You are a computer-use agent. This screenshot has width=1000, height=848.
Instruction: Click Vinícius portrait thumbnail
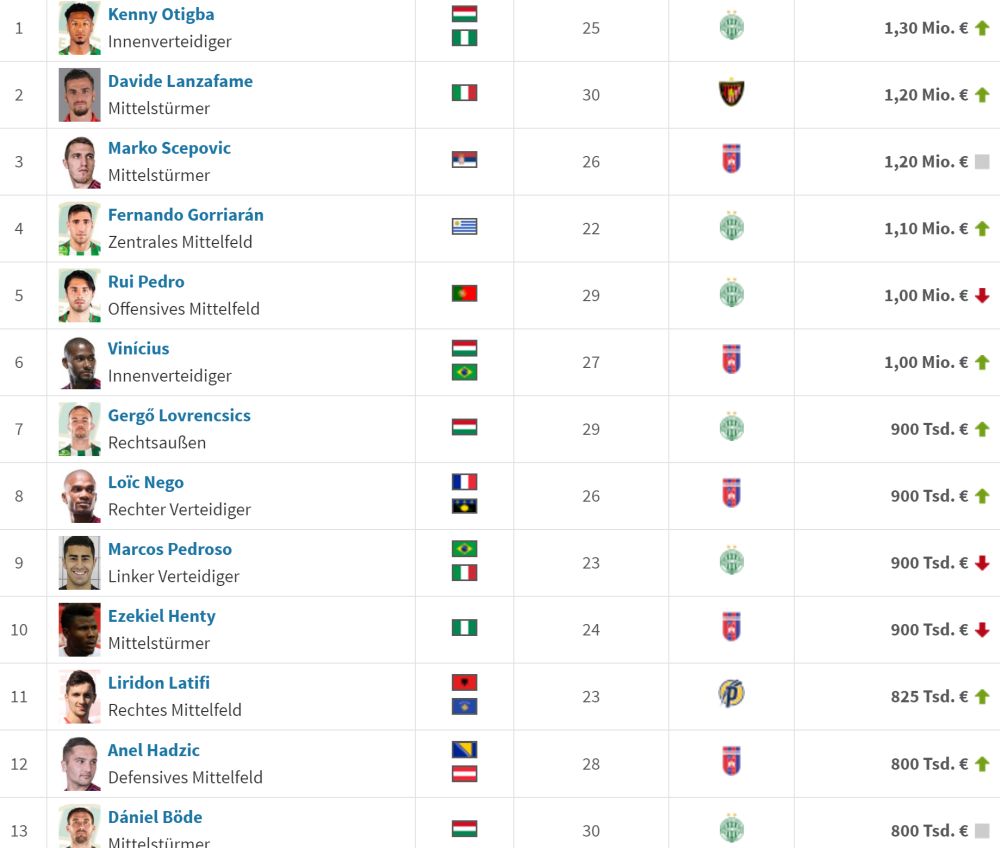(x=80, y=362)
